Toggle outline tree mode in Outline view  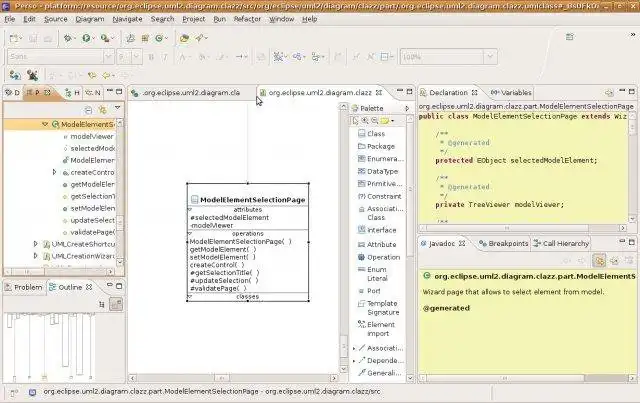pos(102,304)
